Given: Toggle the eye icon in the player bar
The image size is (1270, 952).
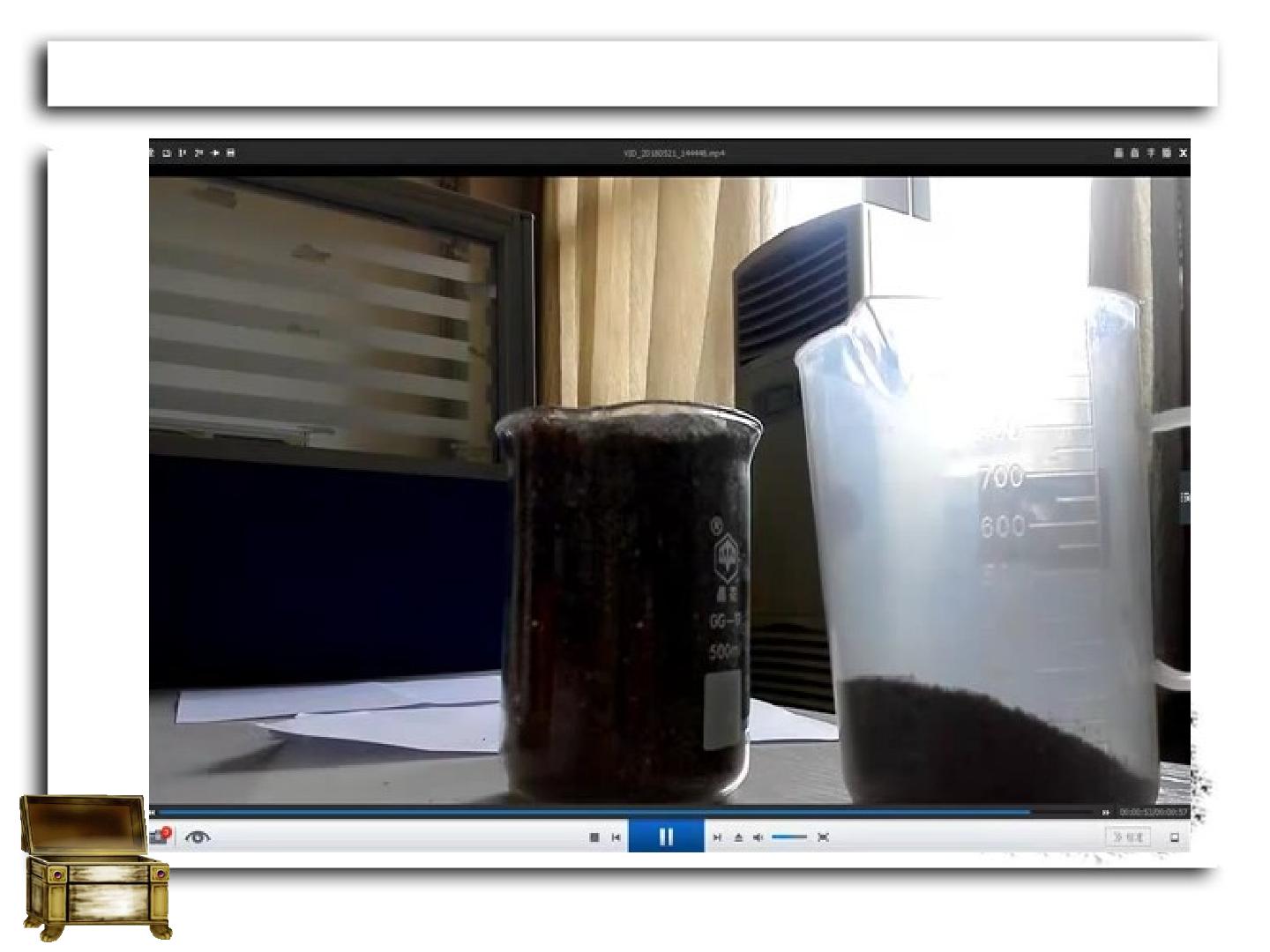Looking at the screenshot, I should coord(198,837).
